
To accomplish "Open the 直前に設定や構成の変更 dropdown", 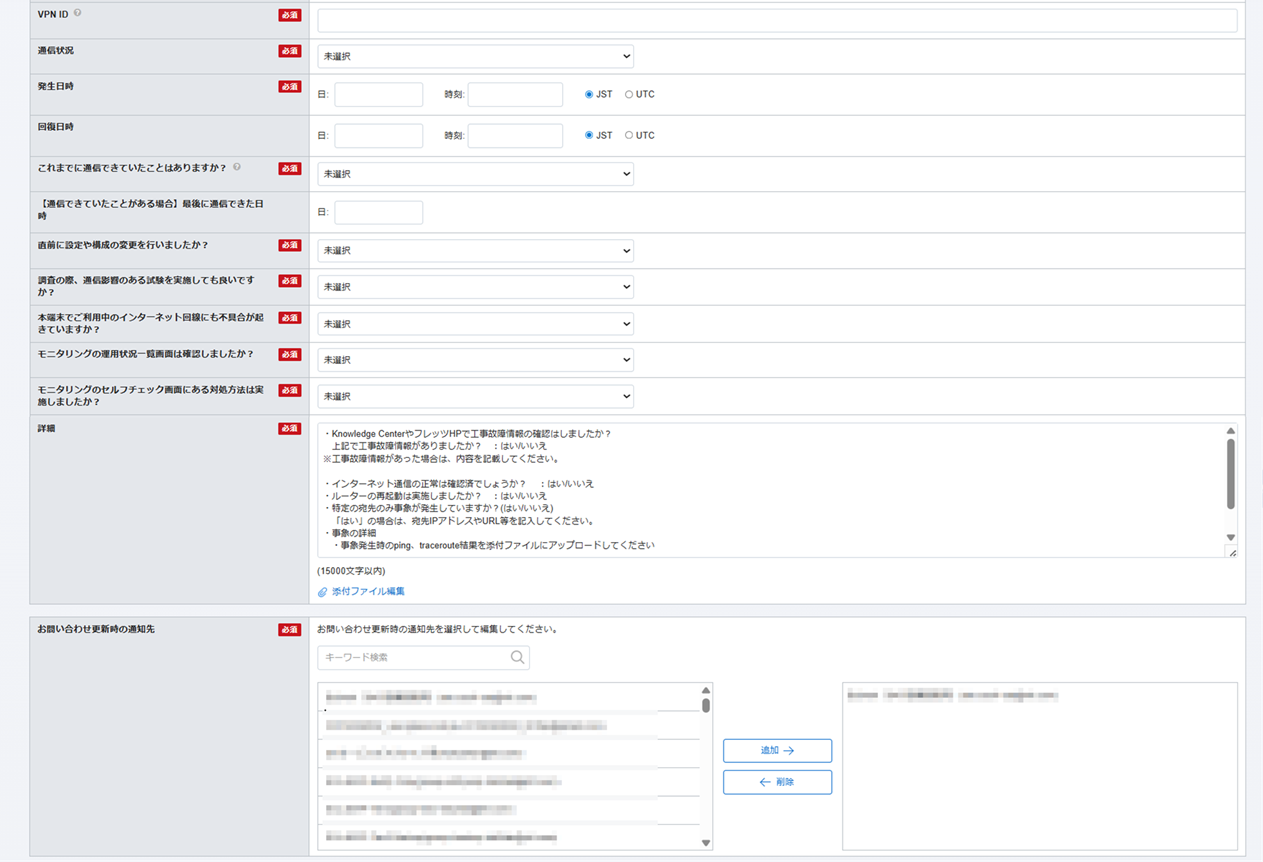I will tap(475, 251).
